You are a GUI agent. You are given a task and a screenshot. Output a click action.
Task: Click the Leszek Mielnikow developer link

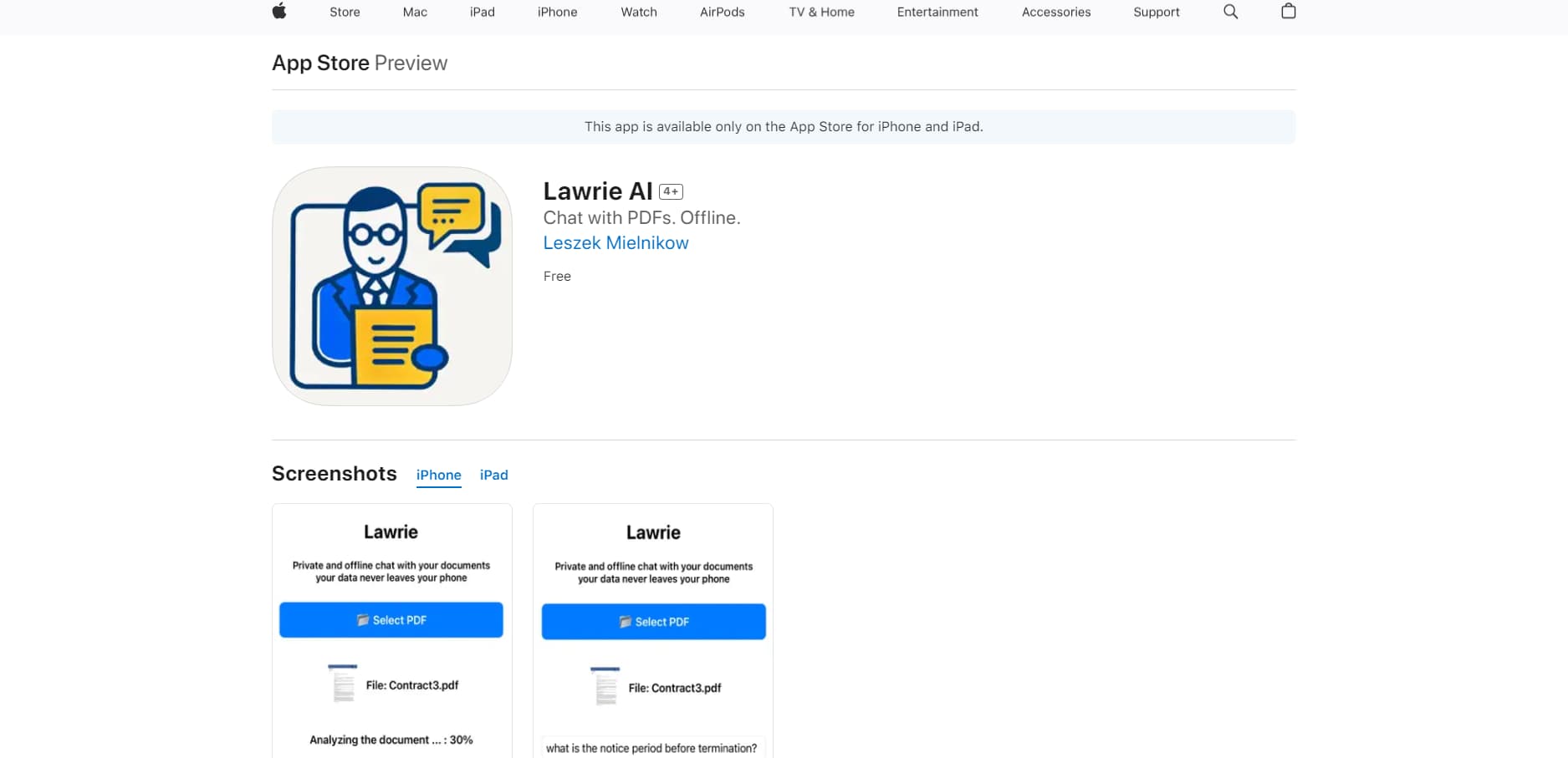coord(615,242)
